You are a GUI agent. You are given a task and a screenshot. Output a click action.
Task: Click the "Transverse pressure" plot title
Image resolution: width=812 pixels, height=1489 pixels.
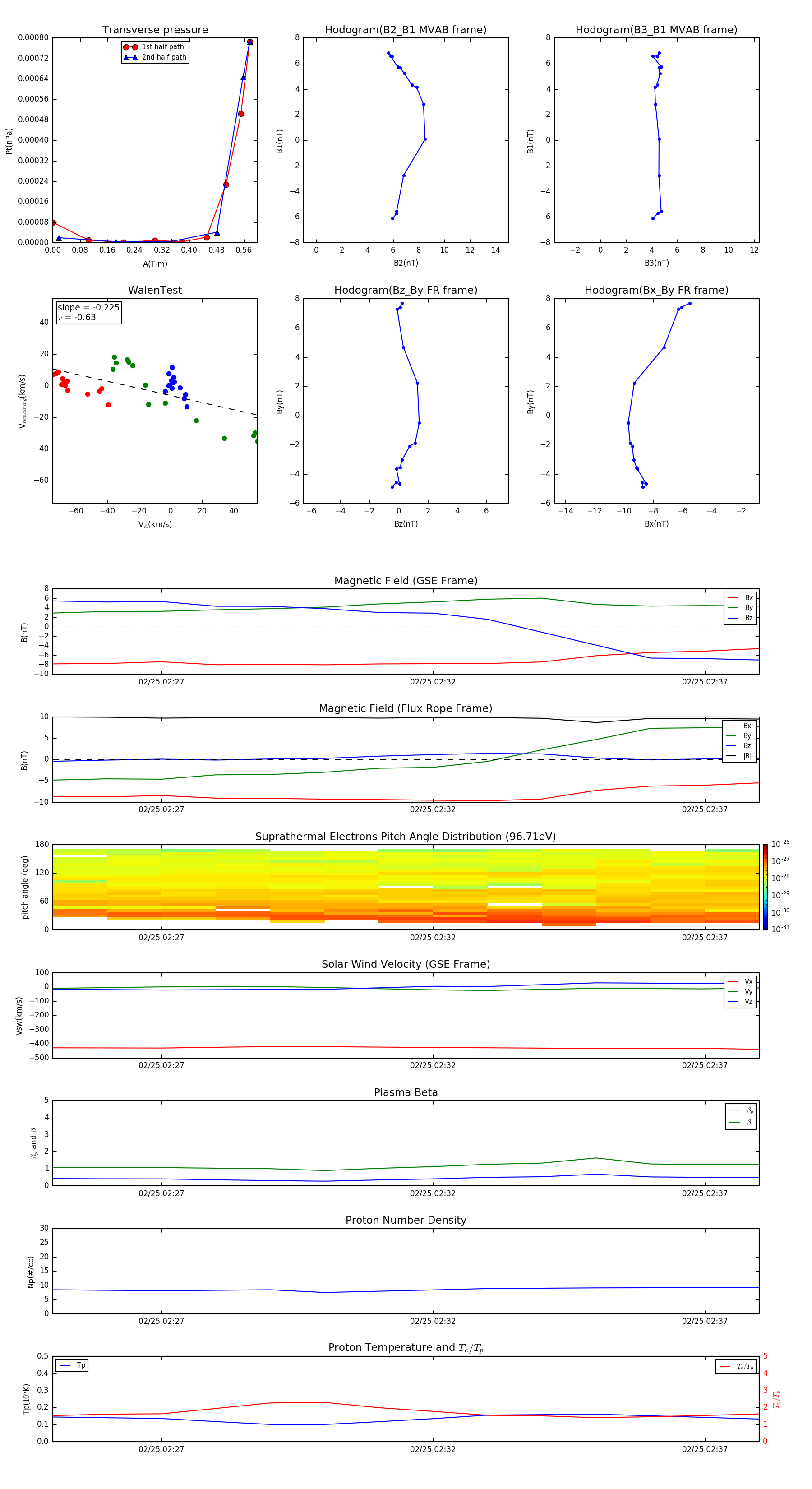(155, 30)
